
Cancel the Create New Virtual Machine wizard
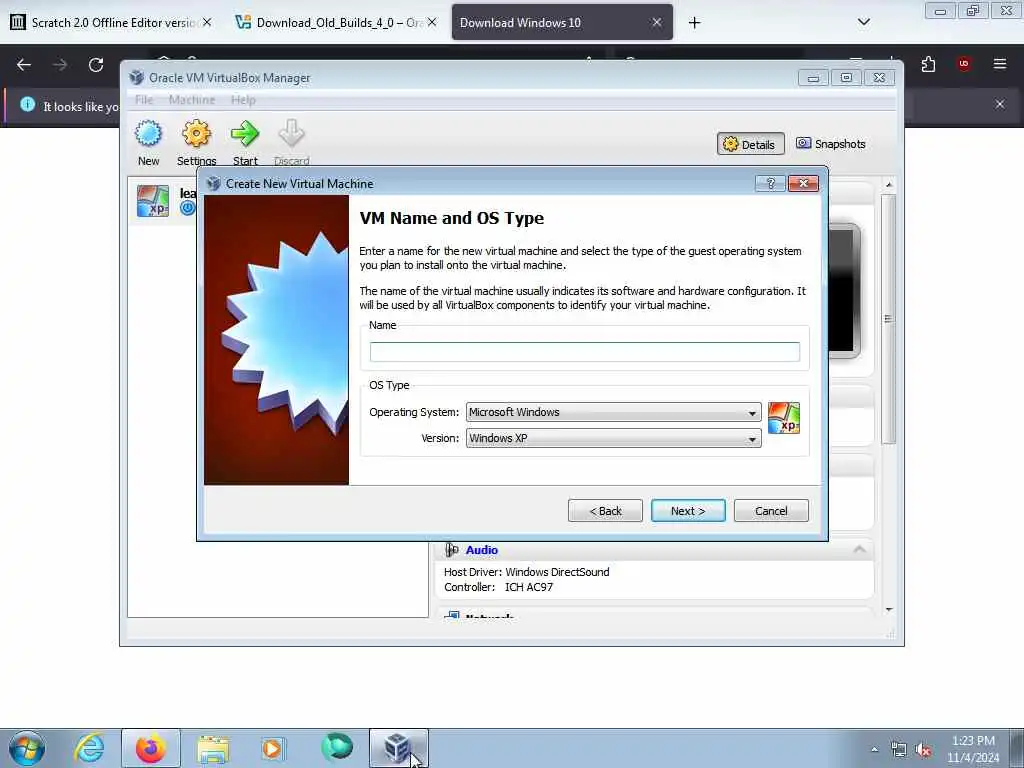click(771, 511)
